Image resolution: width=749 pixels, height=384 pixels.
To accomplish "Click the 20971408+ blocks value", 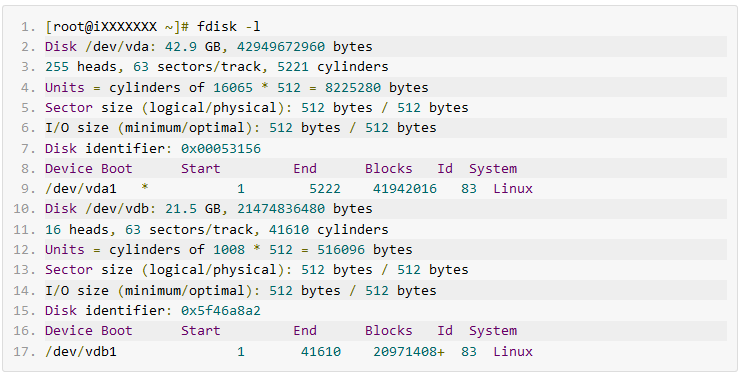I will tap(408, 352).
